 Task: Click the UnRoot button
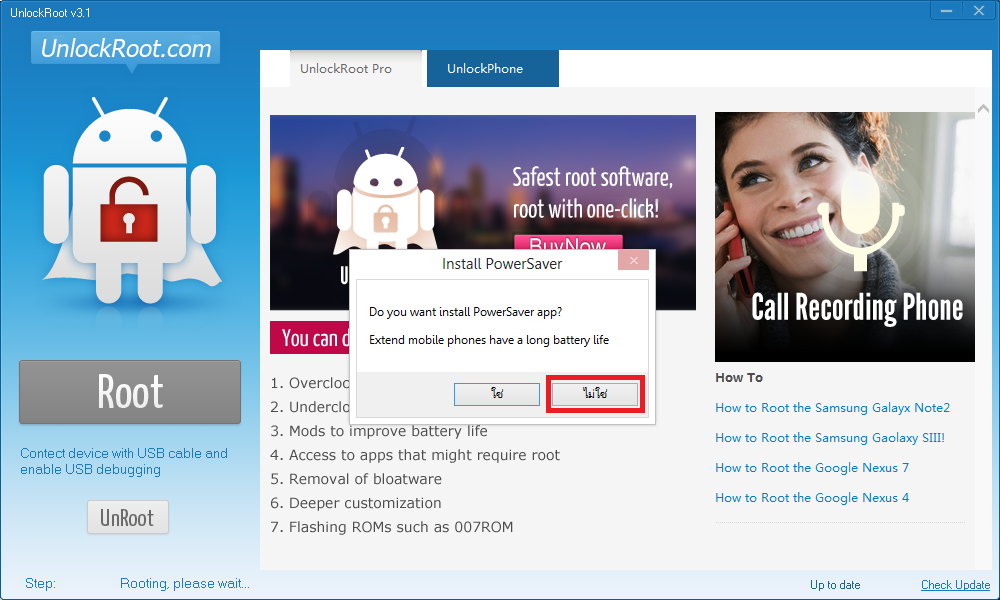[128, 517]
